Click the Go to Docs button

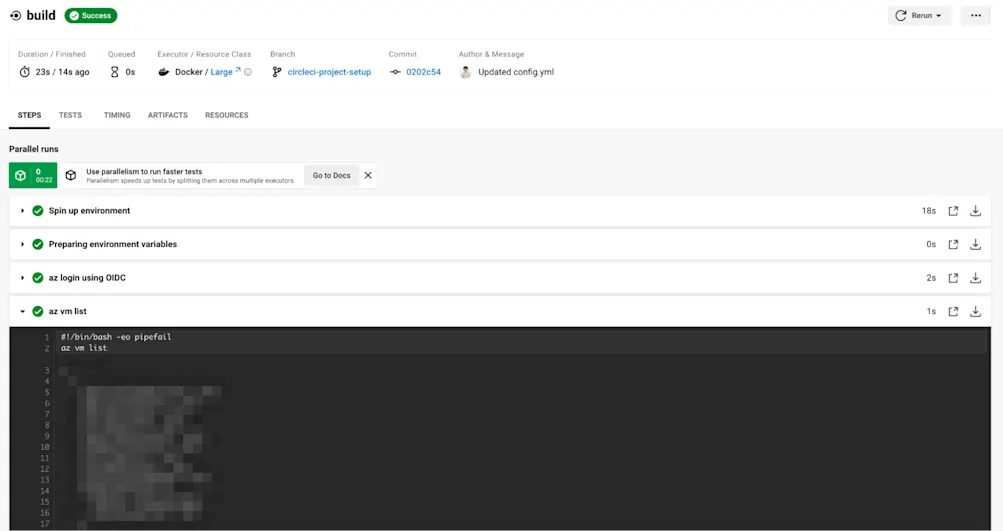[331, 175]
